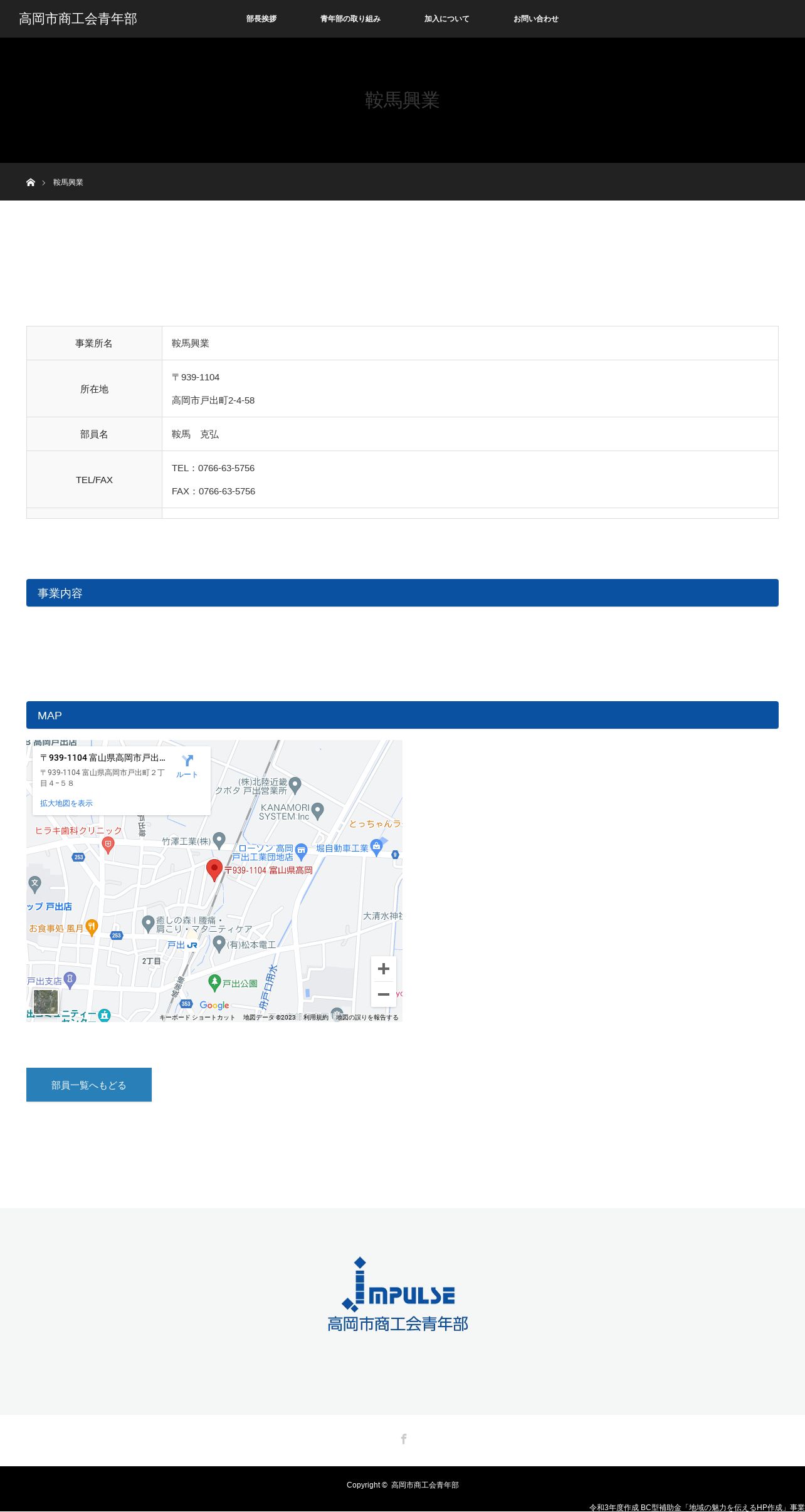Click the 鞍馬興業 breadcrumb text
This screenshot has width=805, height=1512.
(68, 182)
